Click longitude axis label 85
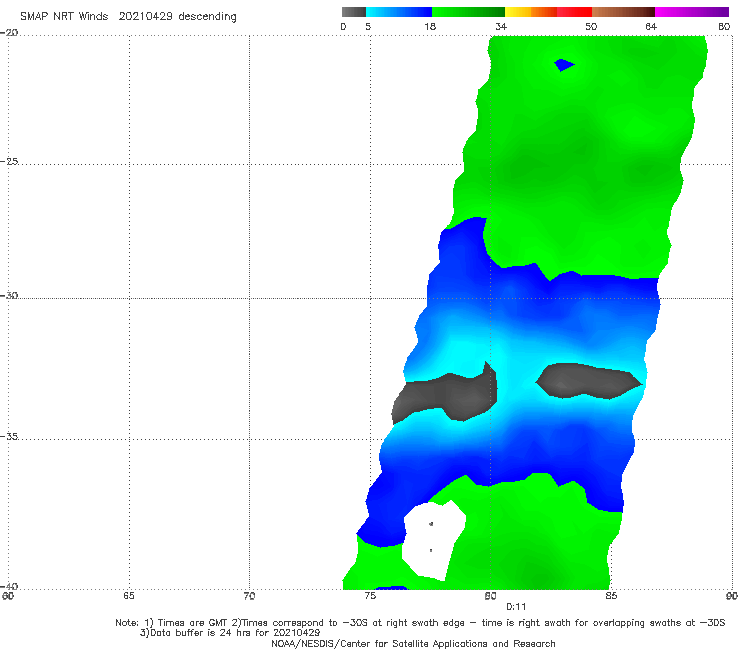 point(611,596)
